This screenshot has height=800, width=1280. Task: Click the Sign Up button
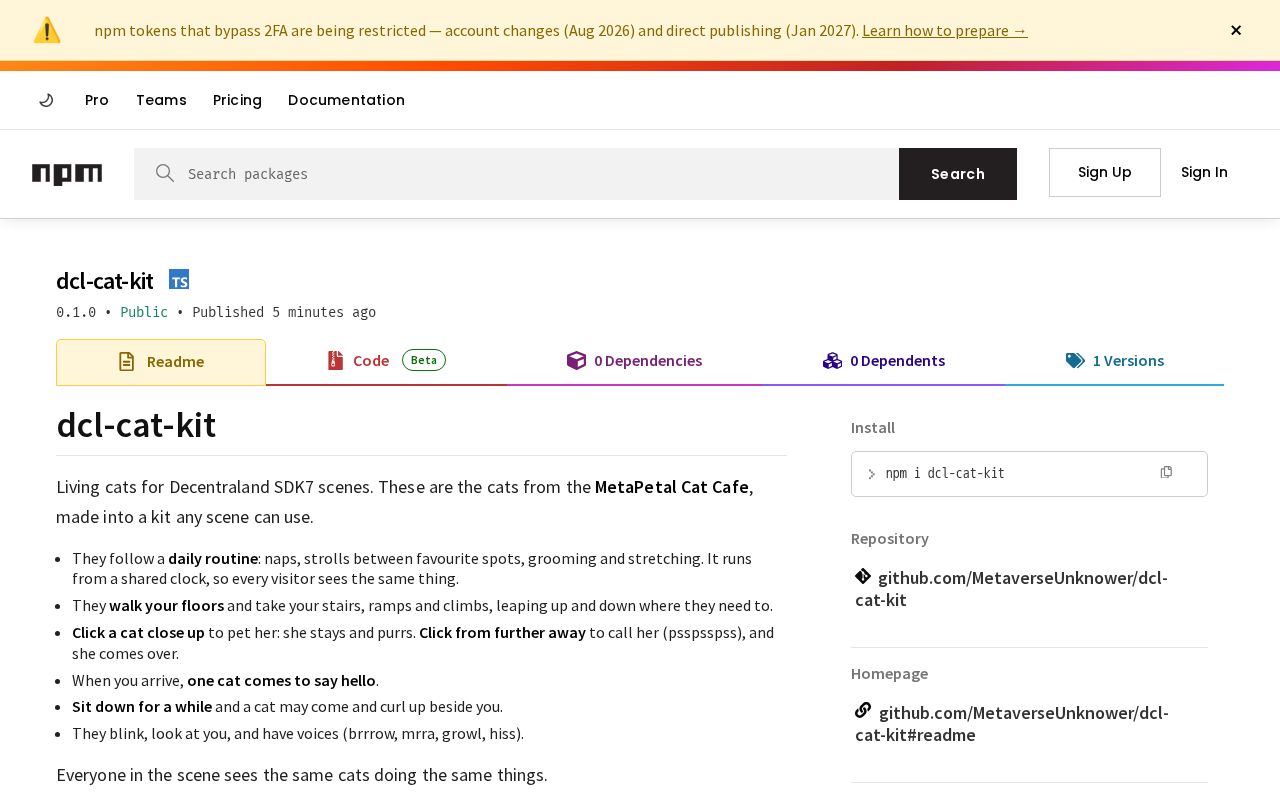[x=1105, y=172]
